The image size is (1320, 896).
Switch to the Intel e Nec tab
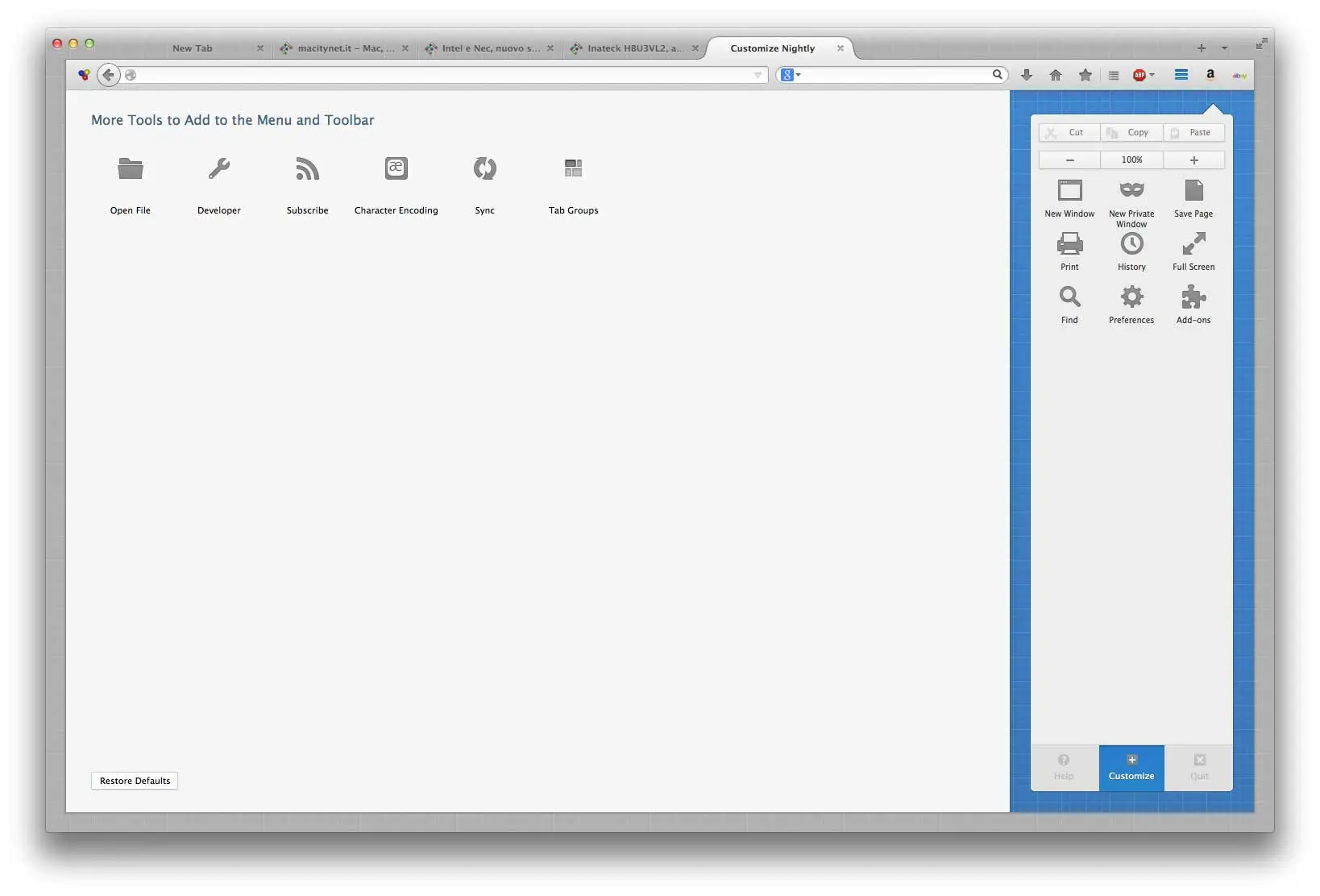491,48
